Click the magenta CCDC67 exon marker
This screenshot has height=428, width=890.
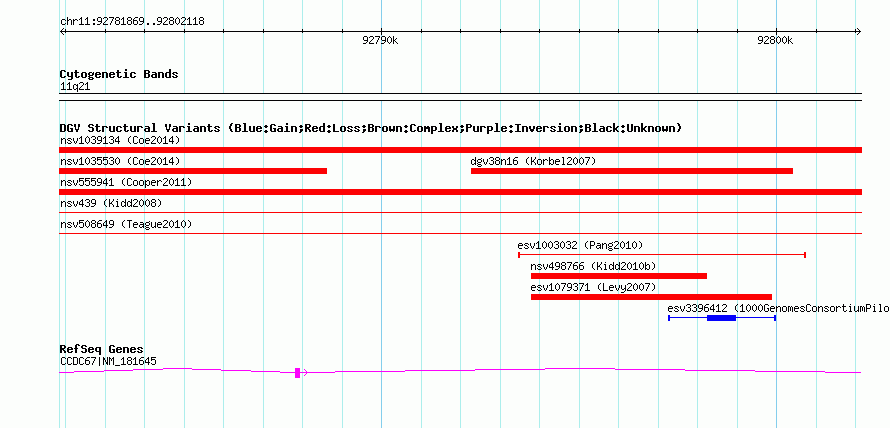click(x=297, y=373)
